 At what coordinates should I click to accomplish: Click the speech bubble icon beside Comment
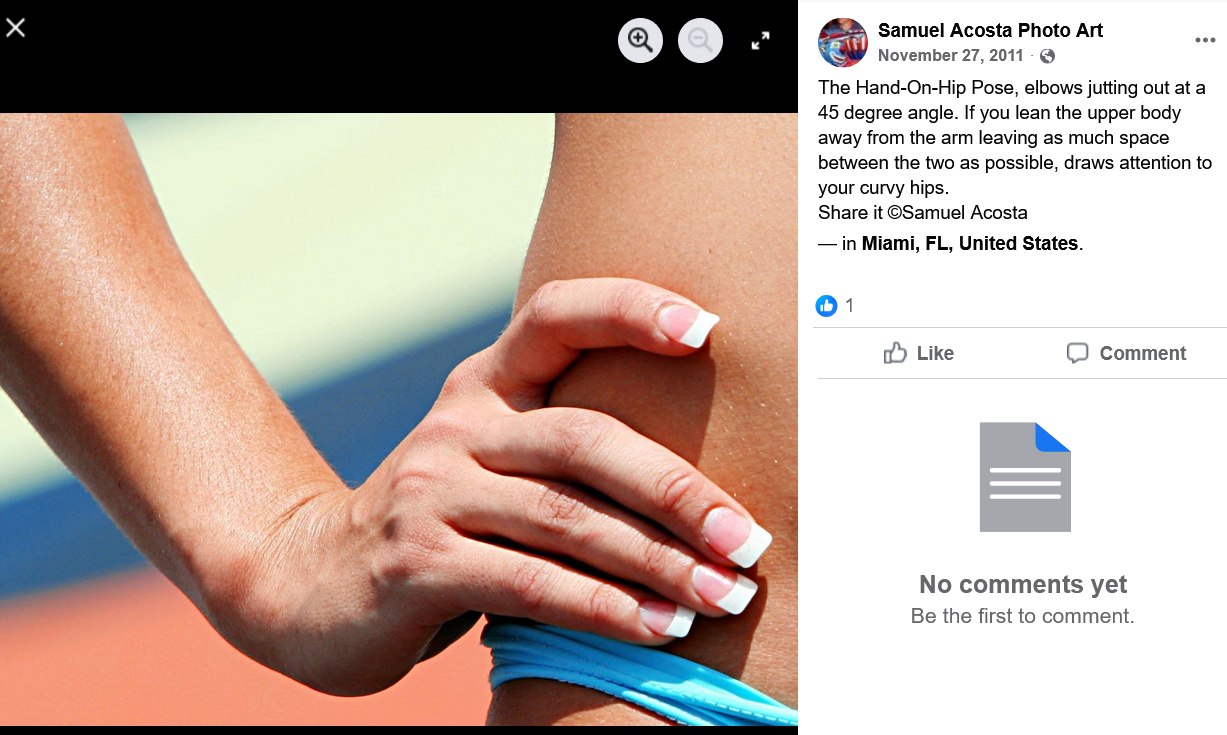1077,353
